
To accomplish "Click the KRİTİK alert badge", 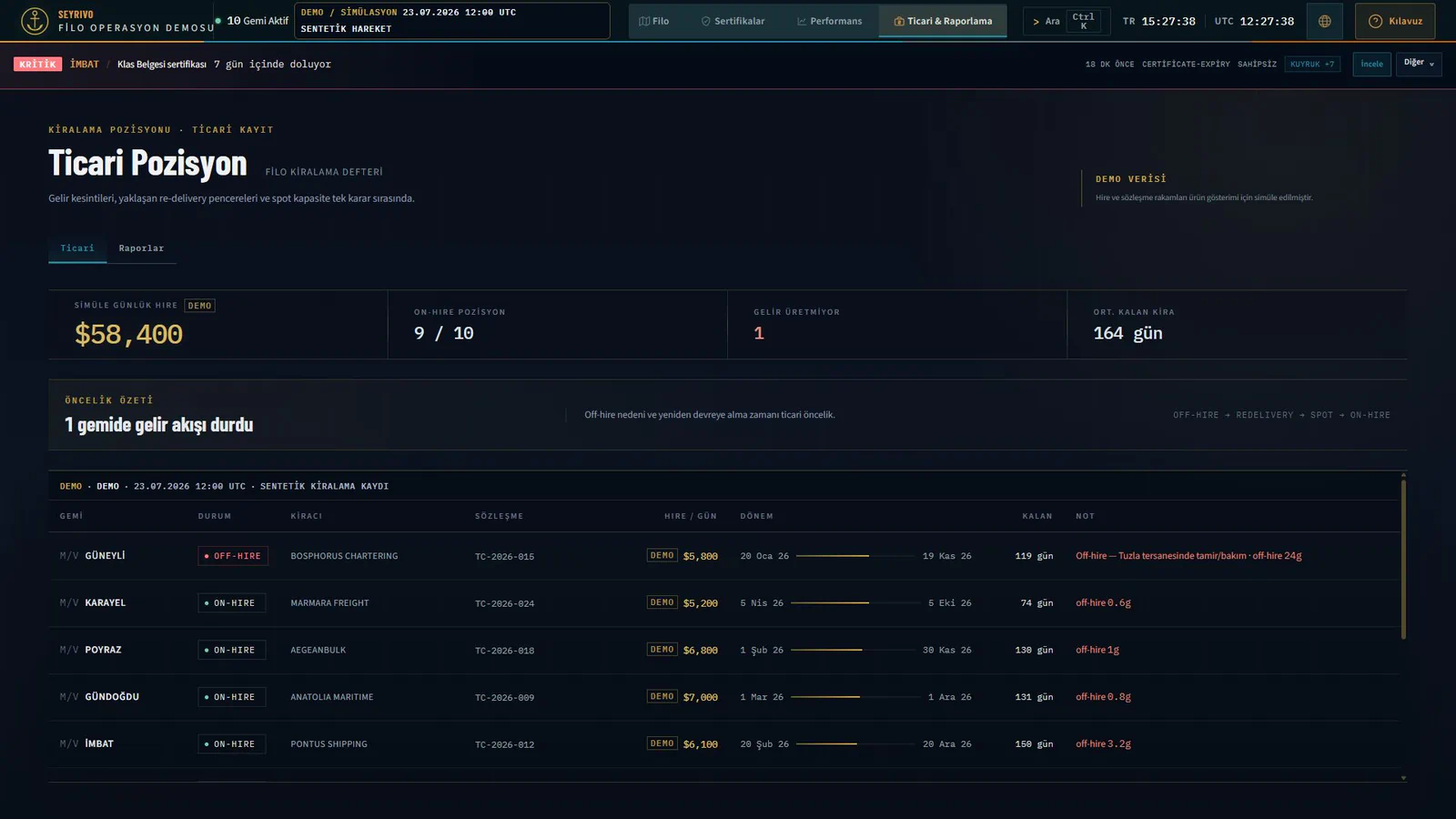I will (x=37, y=64).
